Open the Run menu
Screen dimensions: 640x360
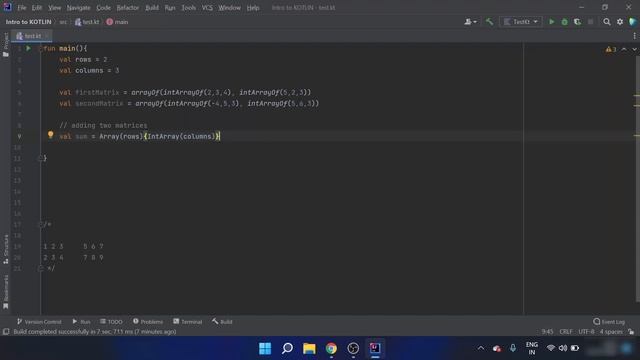pyautogui.click(x=170, y=8)
